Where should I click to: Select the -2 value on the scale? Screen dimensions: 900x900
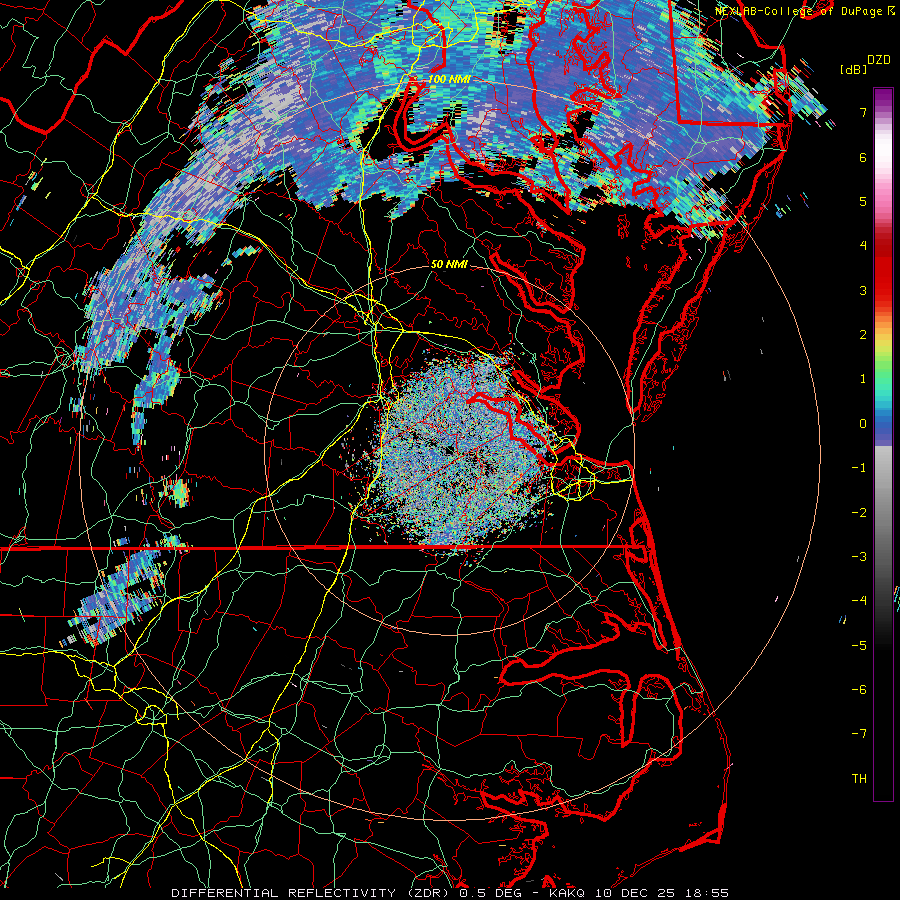[x=859, y=513]
